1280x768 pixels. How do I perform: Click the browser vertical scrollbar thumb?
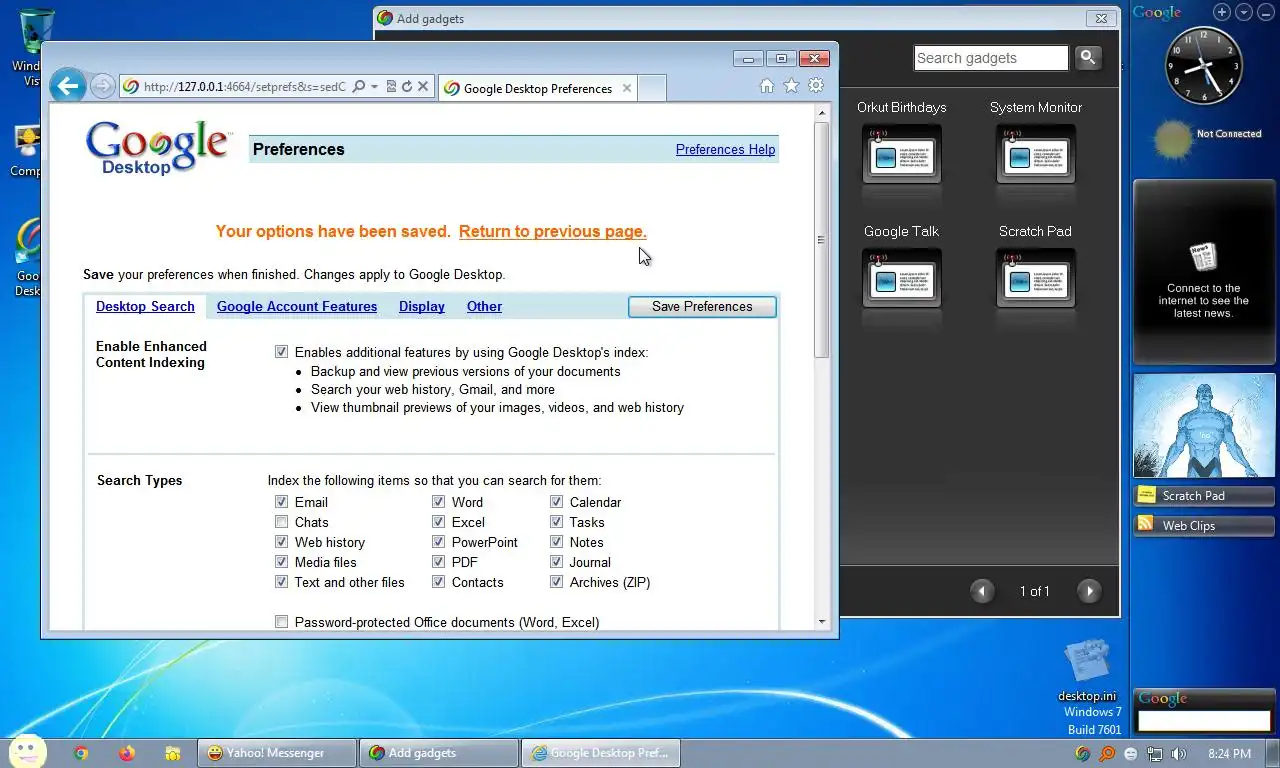tap(822, 240)
